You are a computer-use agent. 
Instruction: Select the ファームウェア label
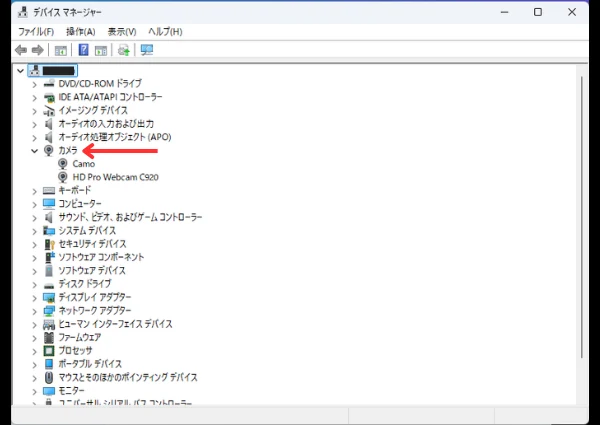click(x=80, y=337)
